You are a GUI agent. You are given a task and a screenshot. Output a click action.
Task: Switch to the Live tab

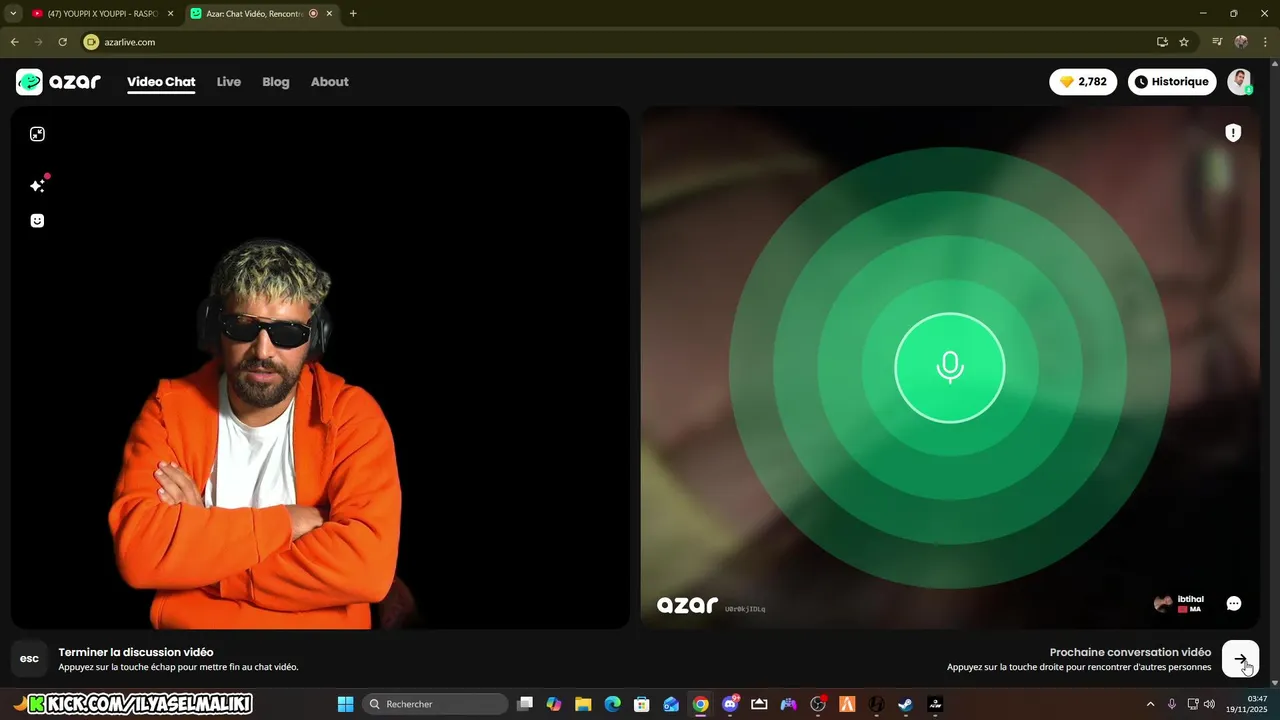229,82
